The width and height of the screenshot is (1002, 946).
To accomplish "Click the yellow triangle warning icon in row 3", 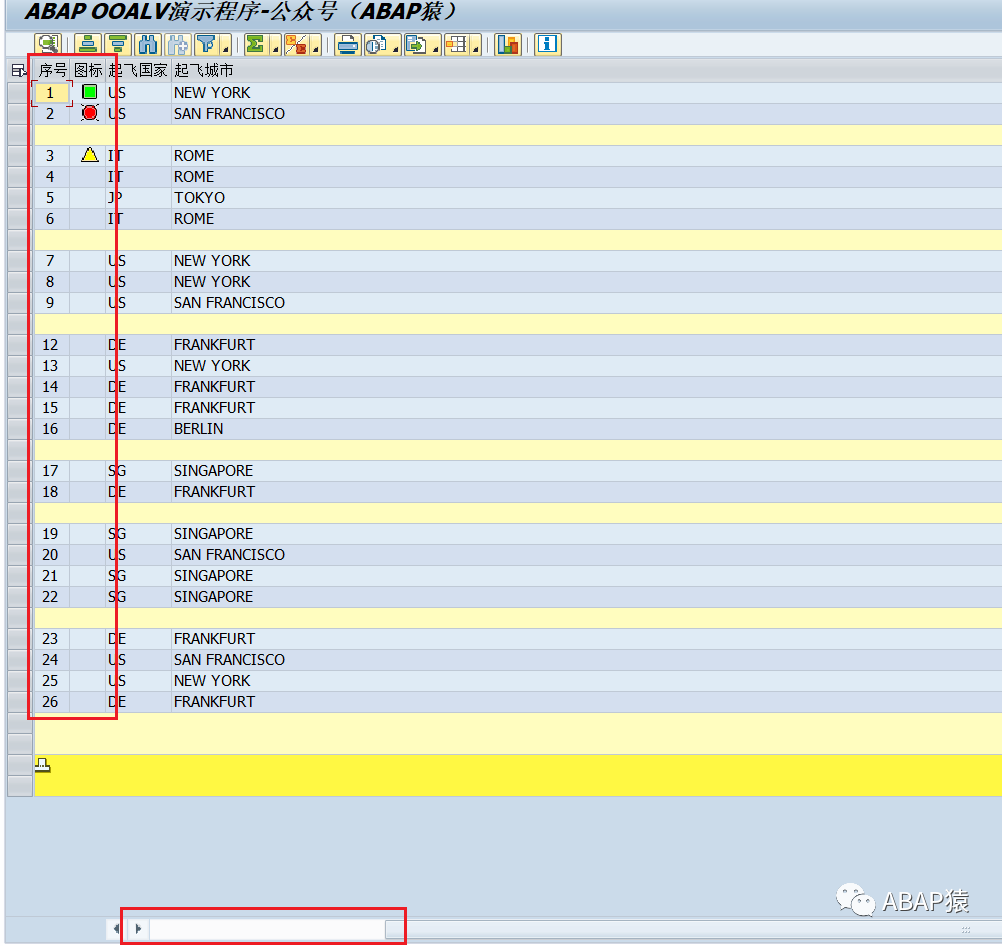I will [x=89, y=155].
